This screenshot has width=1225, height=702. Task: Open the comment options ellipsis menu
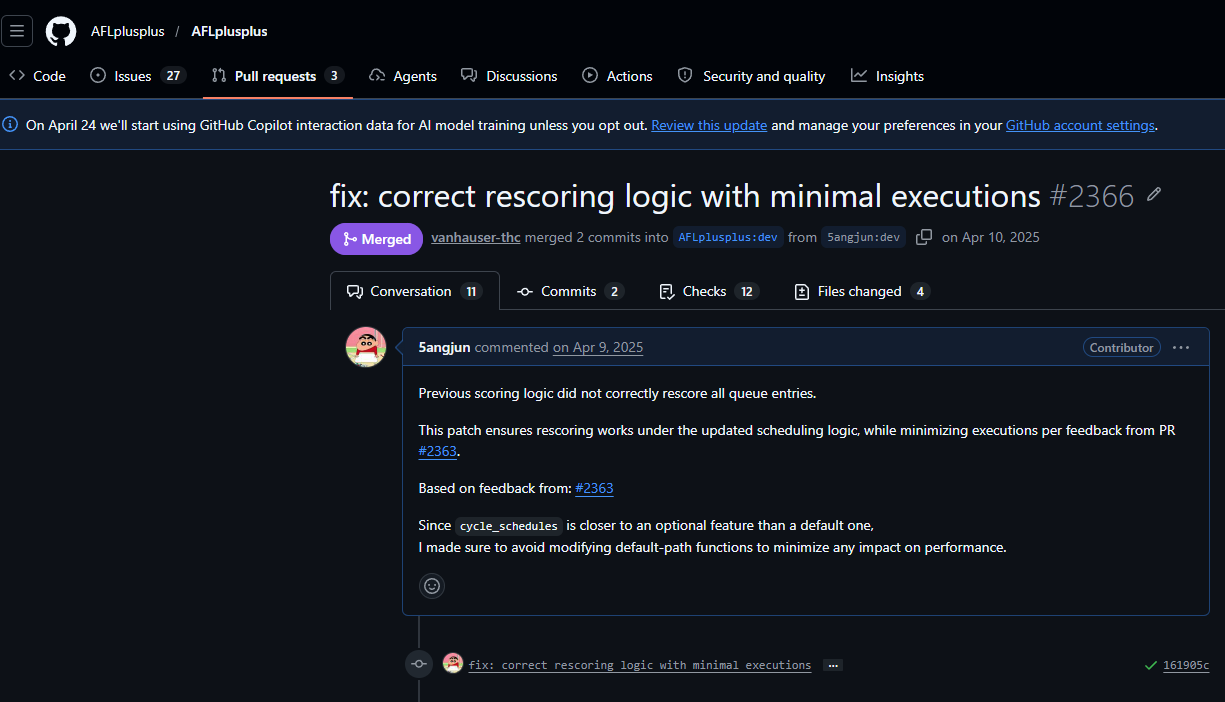(x=1181, y=347)
